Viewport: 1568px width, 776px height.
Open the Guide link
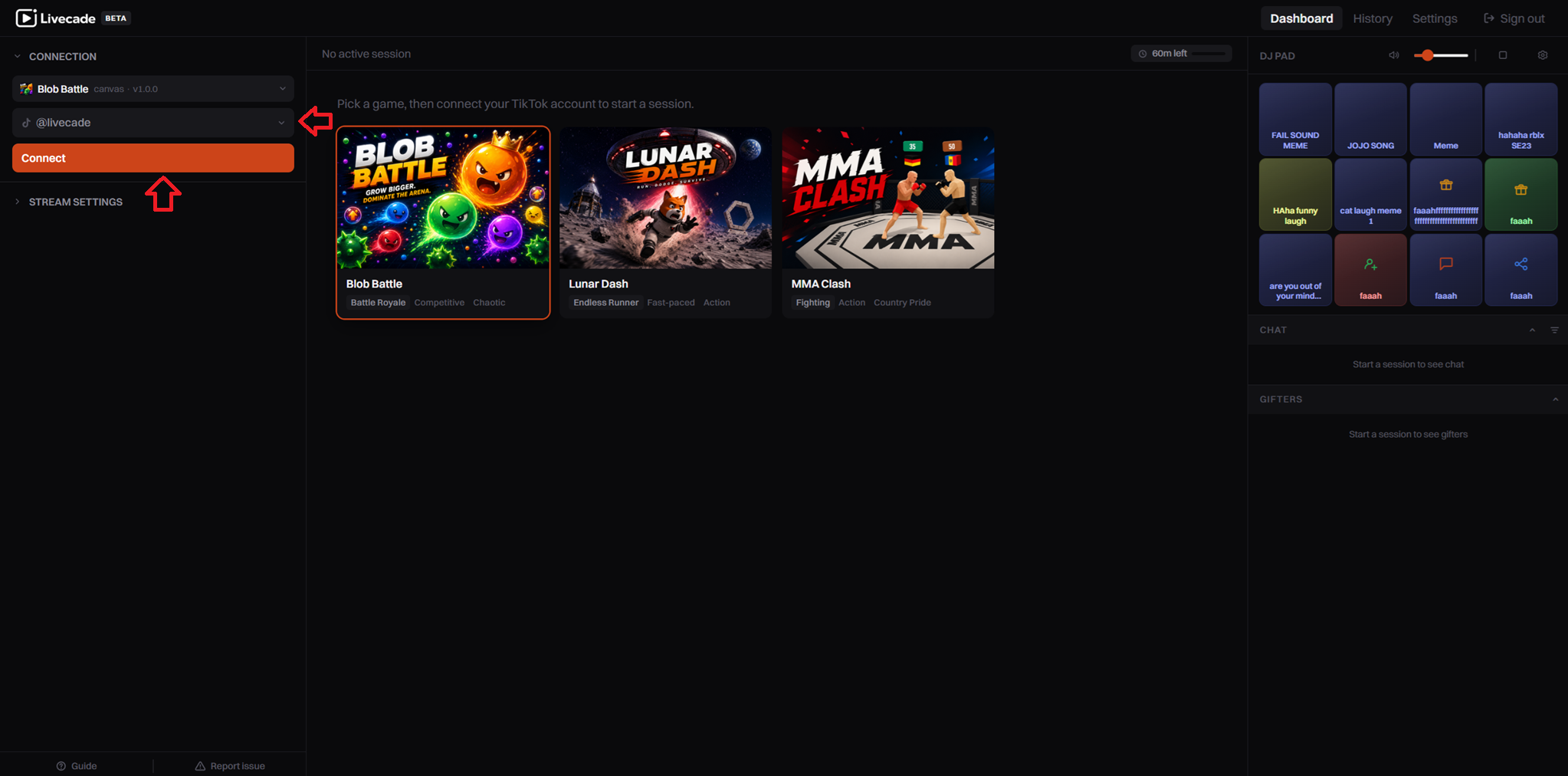tap(77, 766)
